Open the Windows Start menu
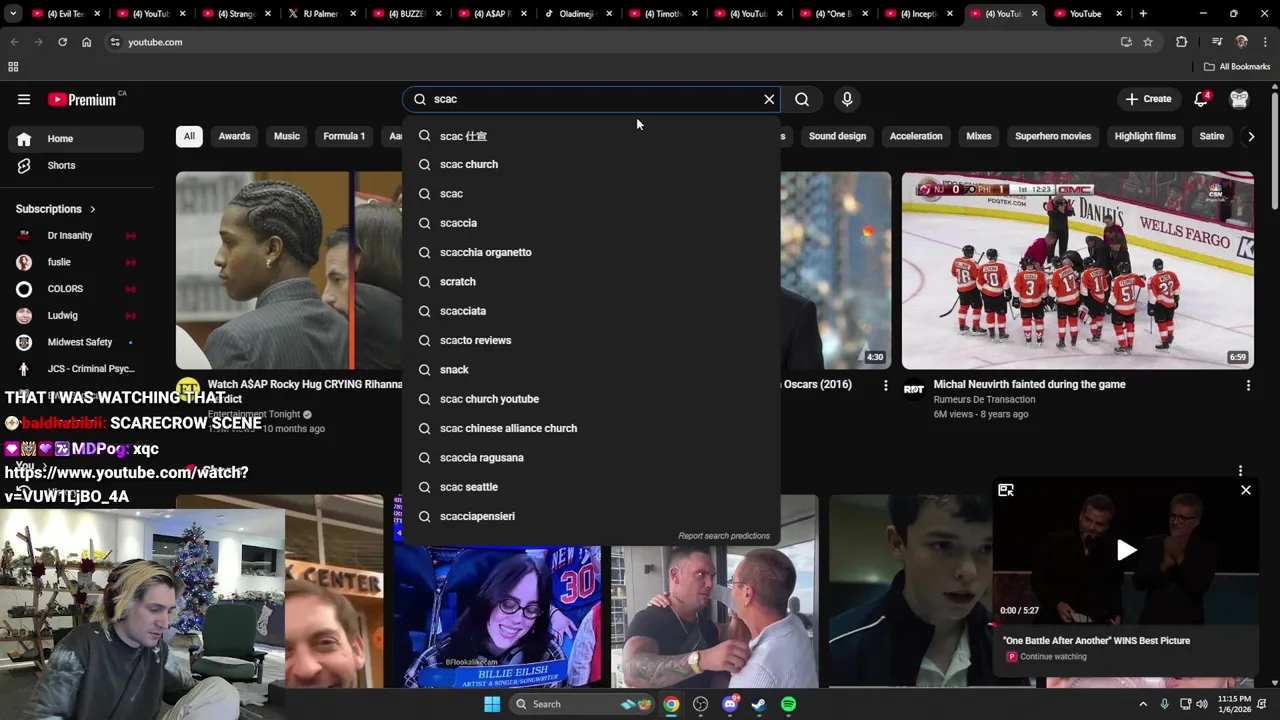This screenshot has width=1280, height=720. click(x=492, y=704)
